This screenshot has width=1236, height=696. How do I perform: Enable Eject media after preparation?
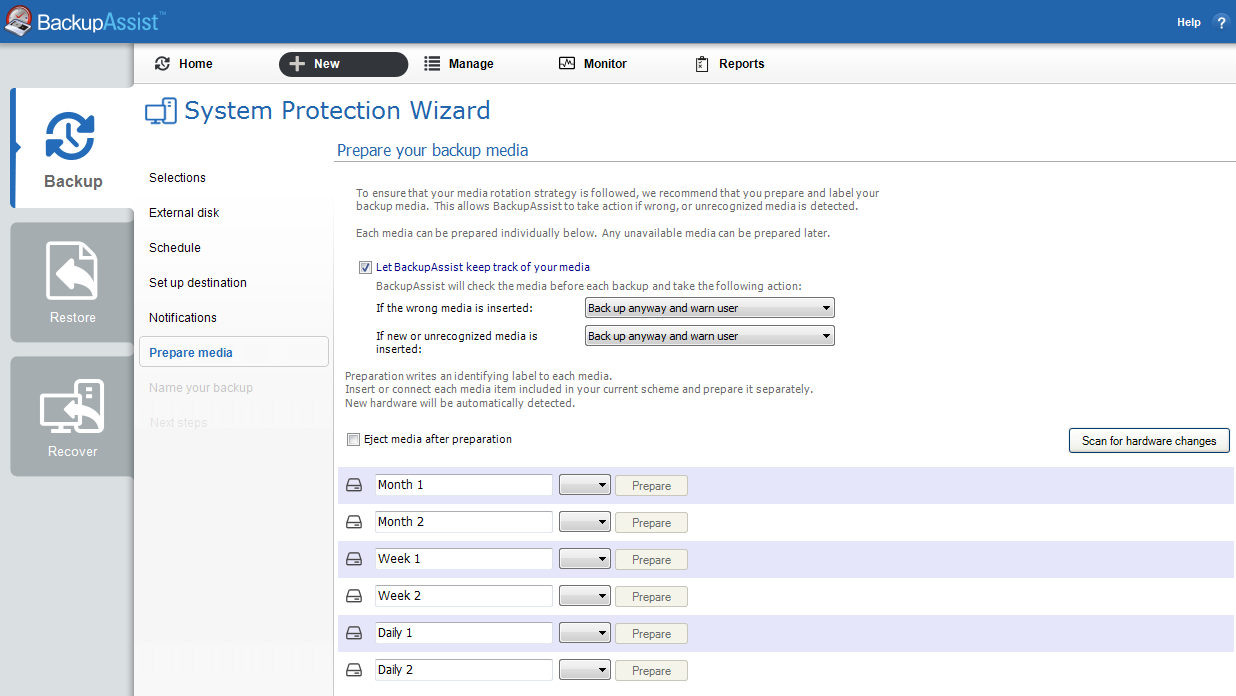[353, 440]
